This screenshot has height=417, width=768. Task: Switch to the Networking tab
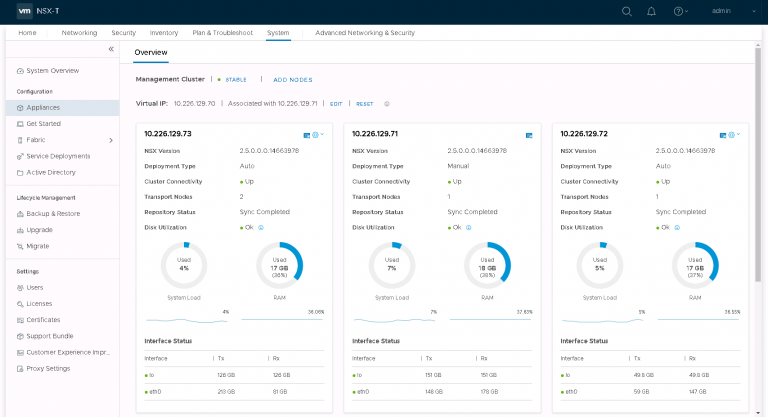coord(79,33)
